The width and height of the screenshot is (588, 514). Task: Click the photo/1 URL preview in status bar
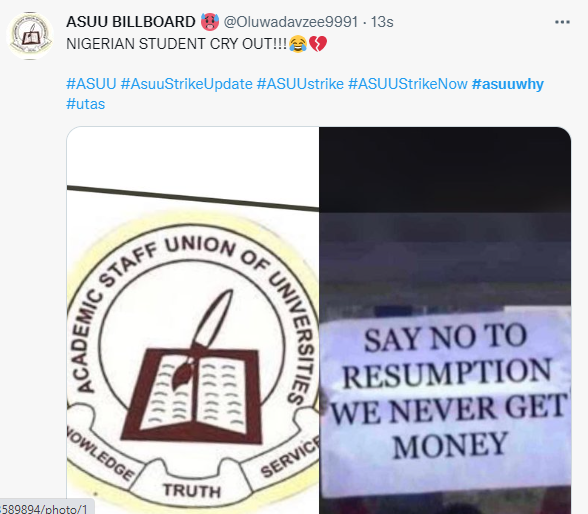45,508
